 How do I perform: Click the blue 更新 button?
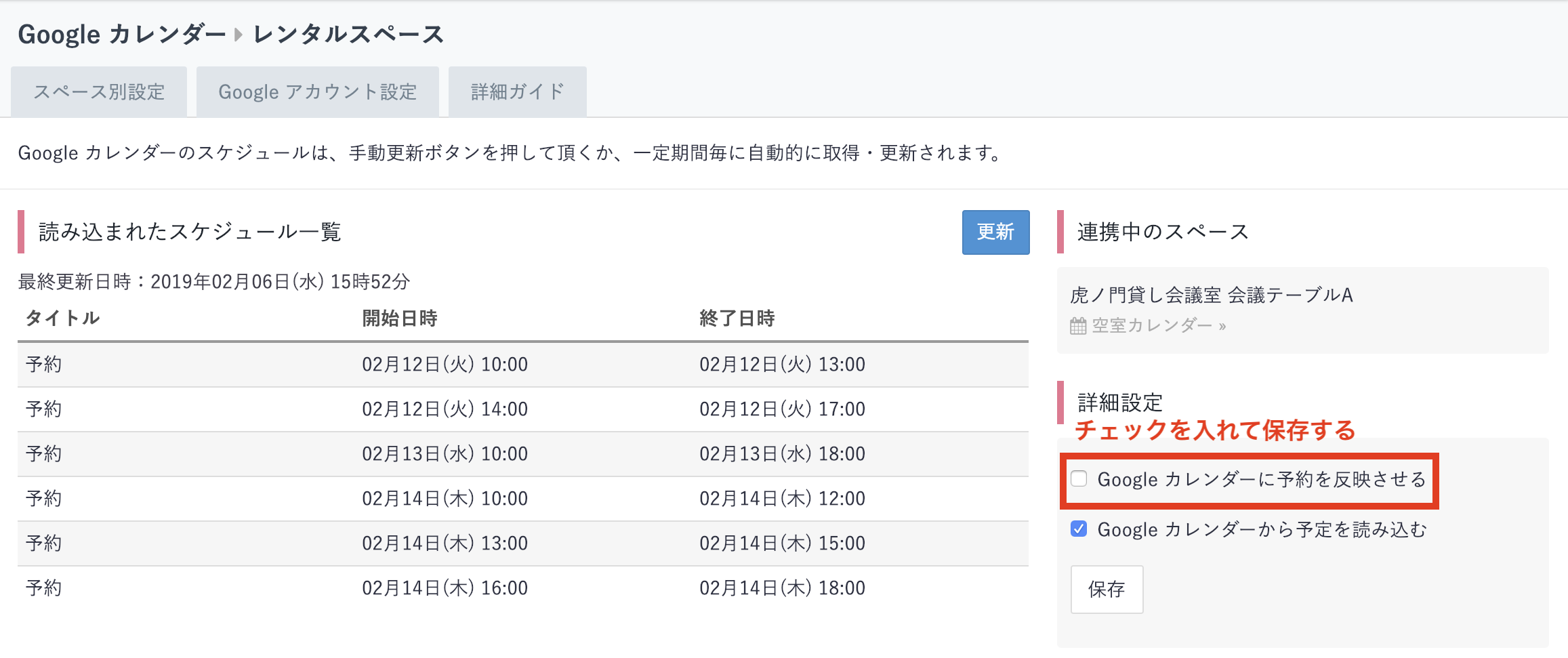[x=995, y=232]
